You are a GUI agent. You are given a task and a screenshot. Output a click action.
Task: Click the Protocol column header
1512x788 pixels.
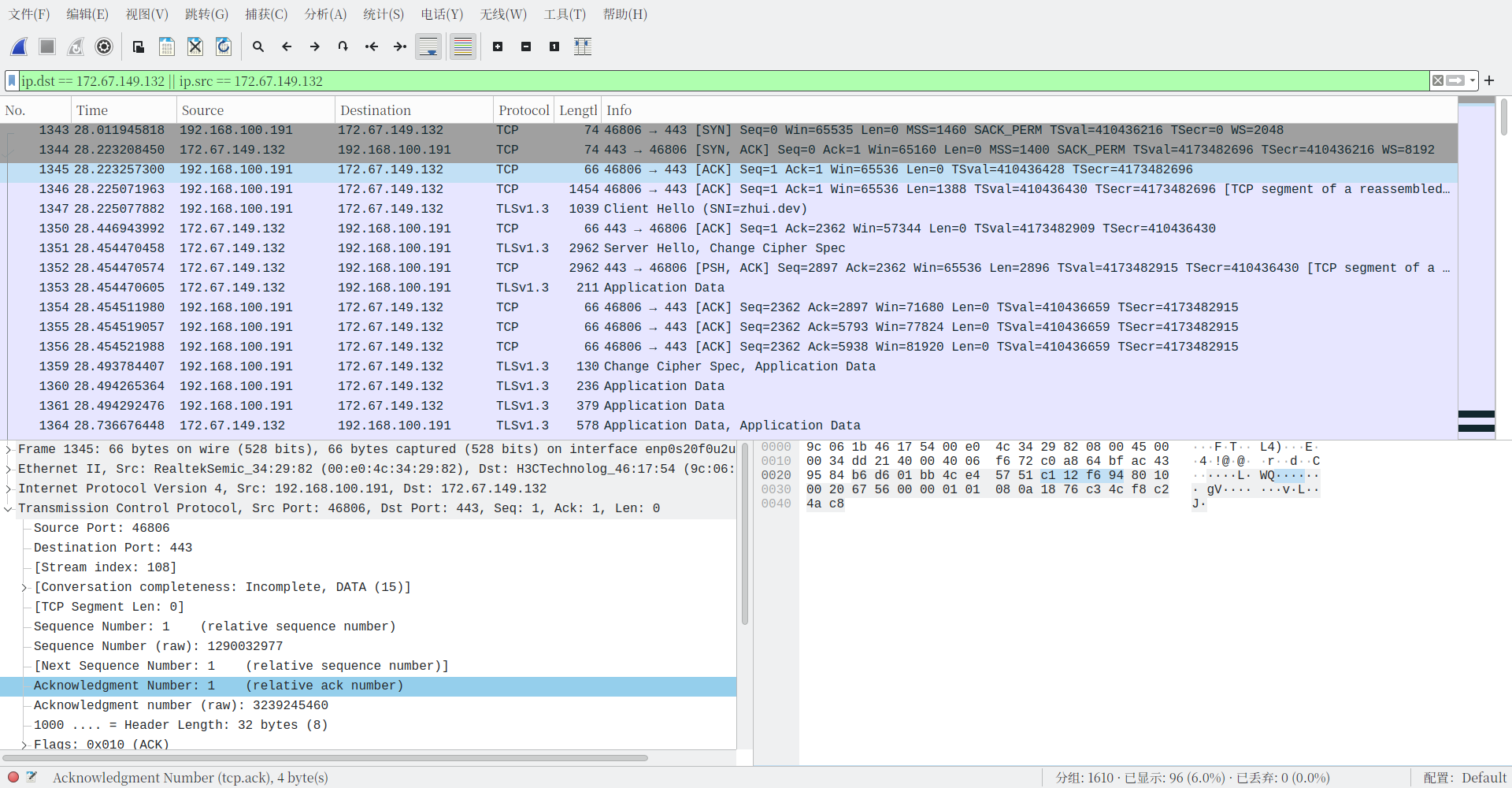click(524, 110)
